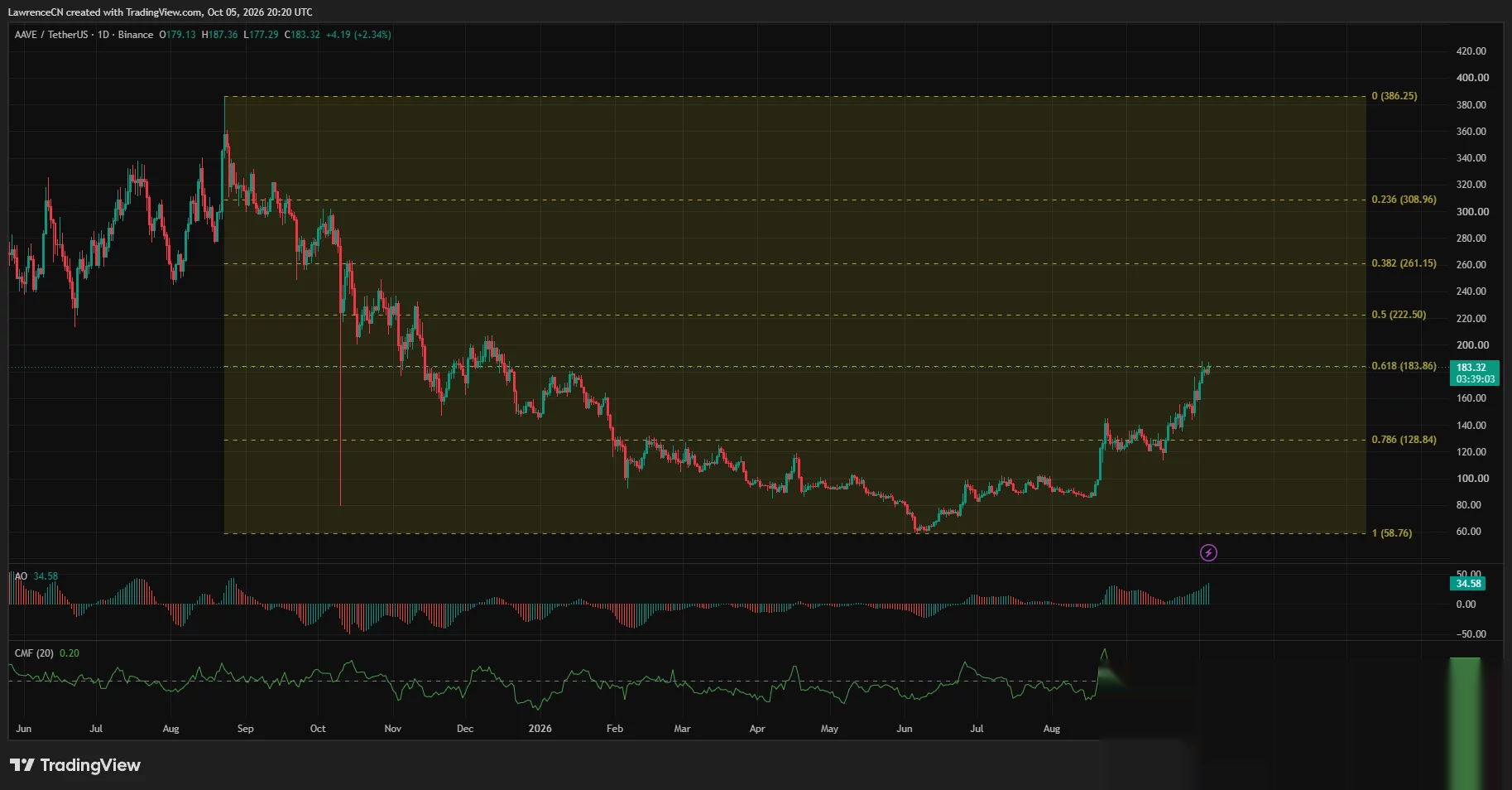Click the TradingView logo at bottom left

pos(75,765)
